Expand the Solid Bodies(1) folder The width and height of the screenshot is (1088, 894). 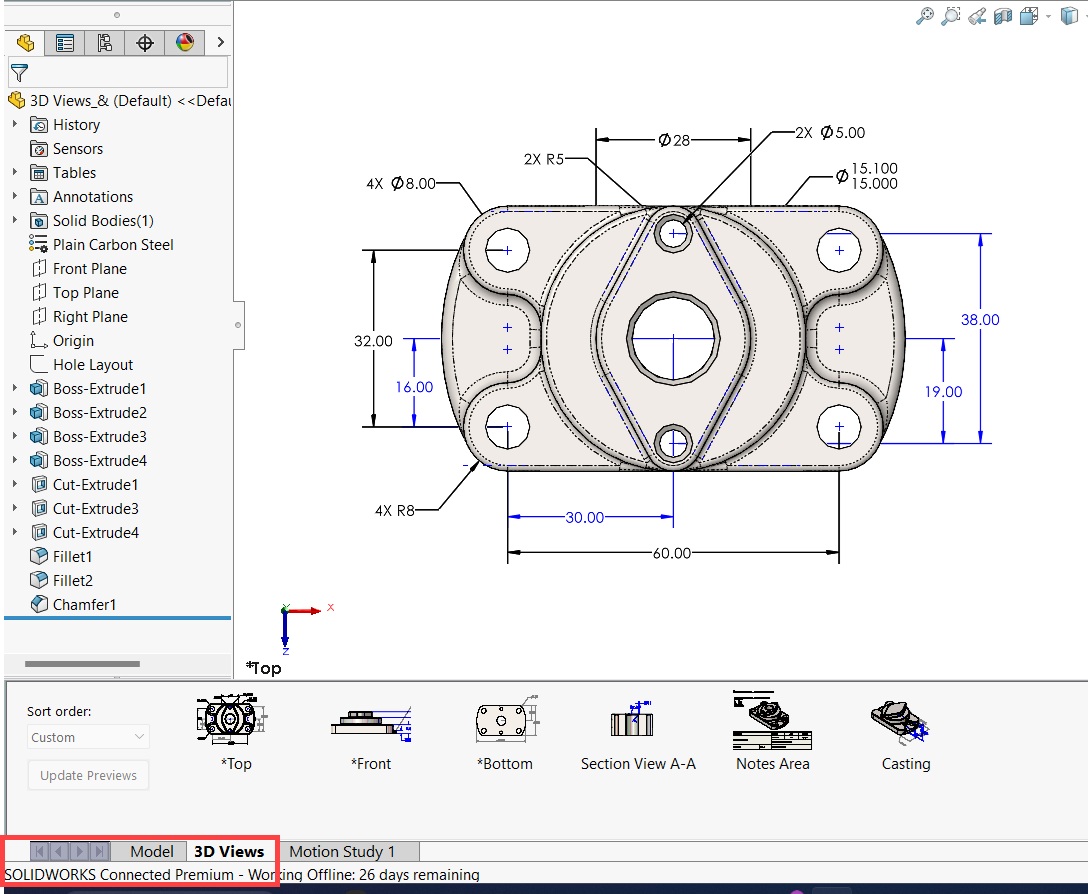pyautogui.click(x=15, y=221)
